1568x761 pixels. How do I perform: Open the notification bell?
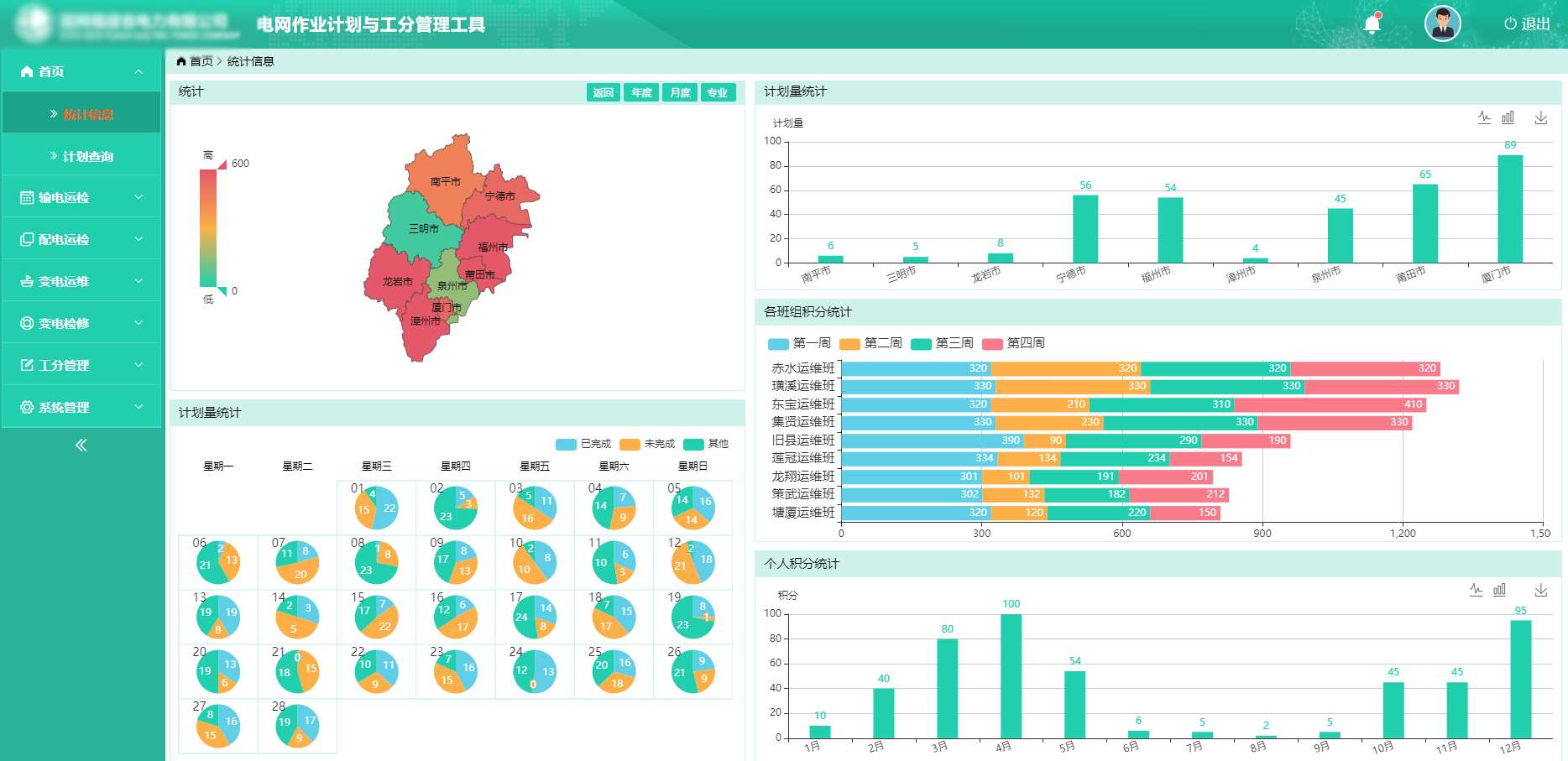pos(1372,24)
